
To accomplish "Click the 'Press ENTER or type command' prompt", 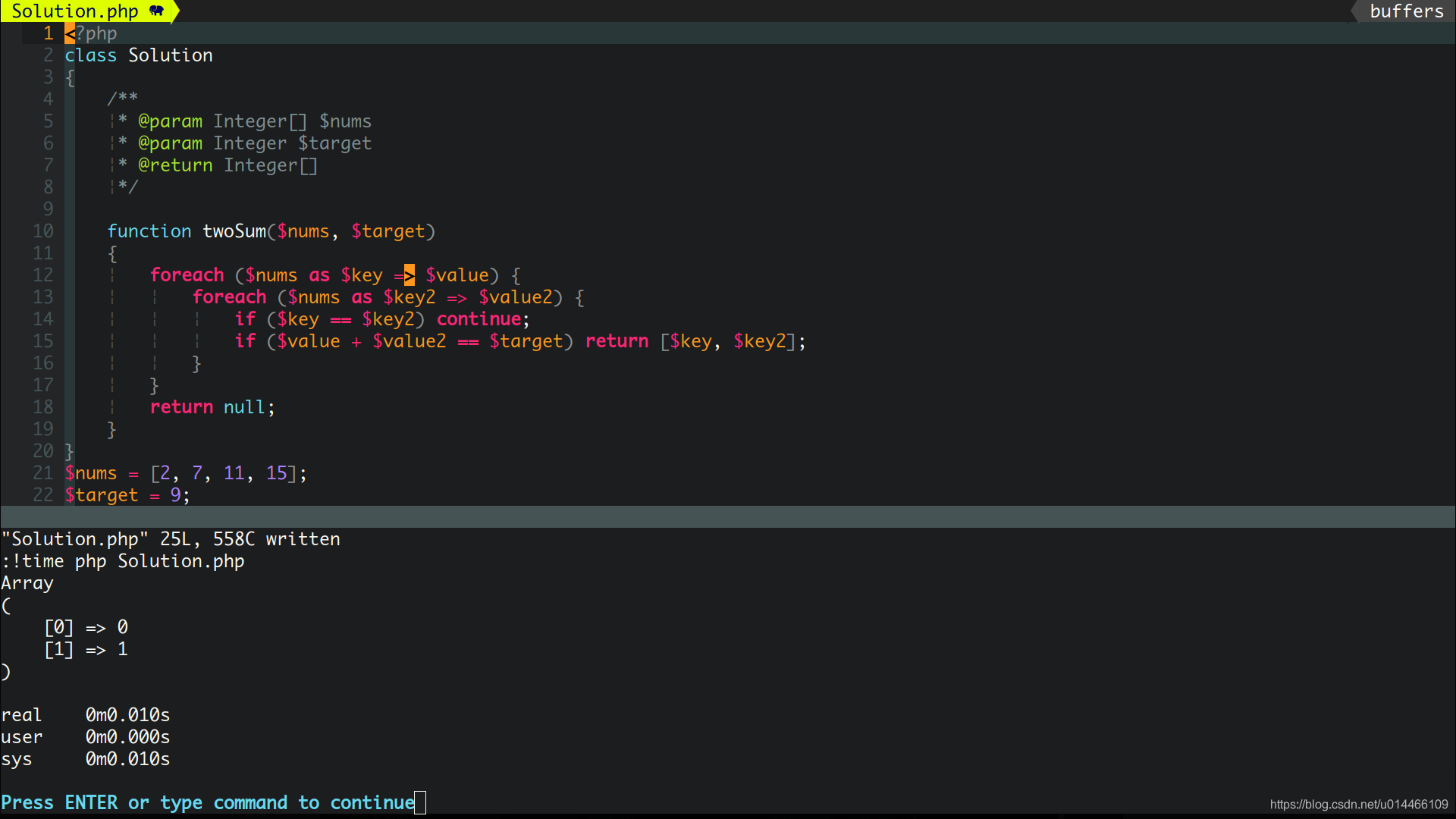I will 208,803.
